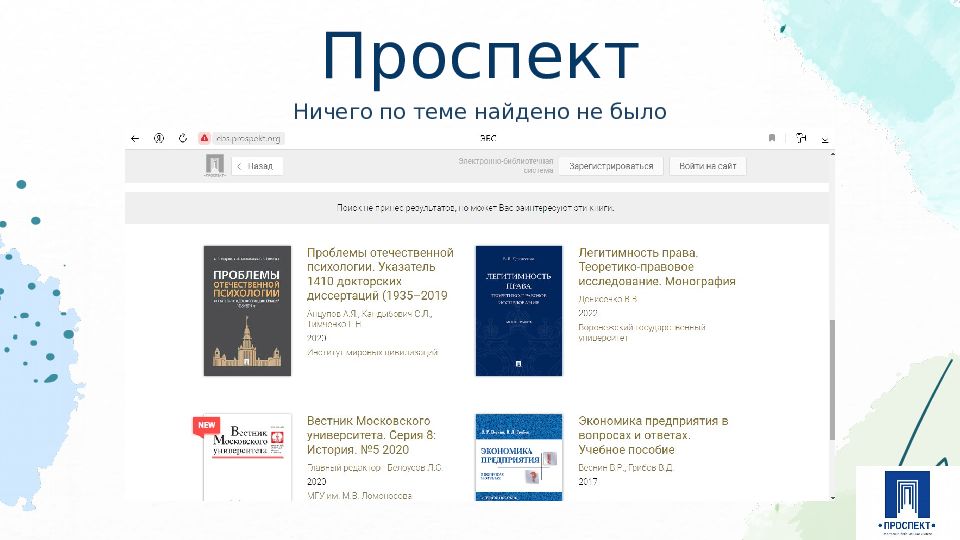Screen dimensions: 960x540
Task: Click the no-results search message
Action: coord(476,208)
